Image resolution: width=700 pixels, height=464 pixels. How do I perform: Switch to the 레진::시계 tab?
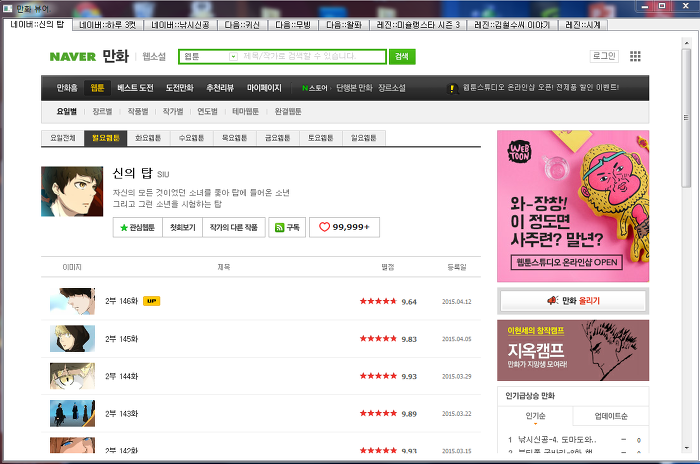pyautogui.click(x=583, y=25)
